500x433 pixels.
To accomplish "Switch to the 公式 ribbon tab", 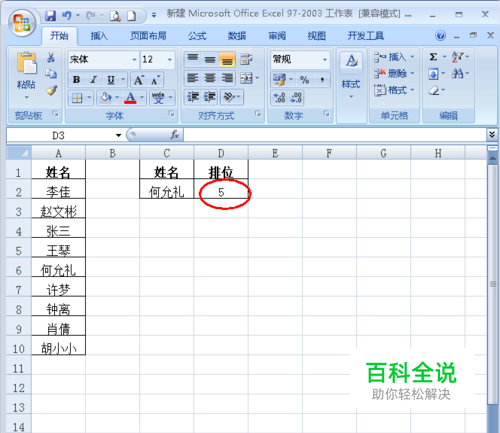I will coord(197,36).
